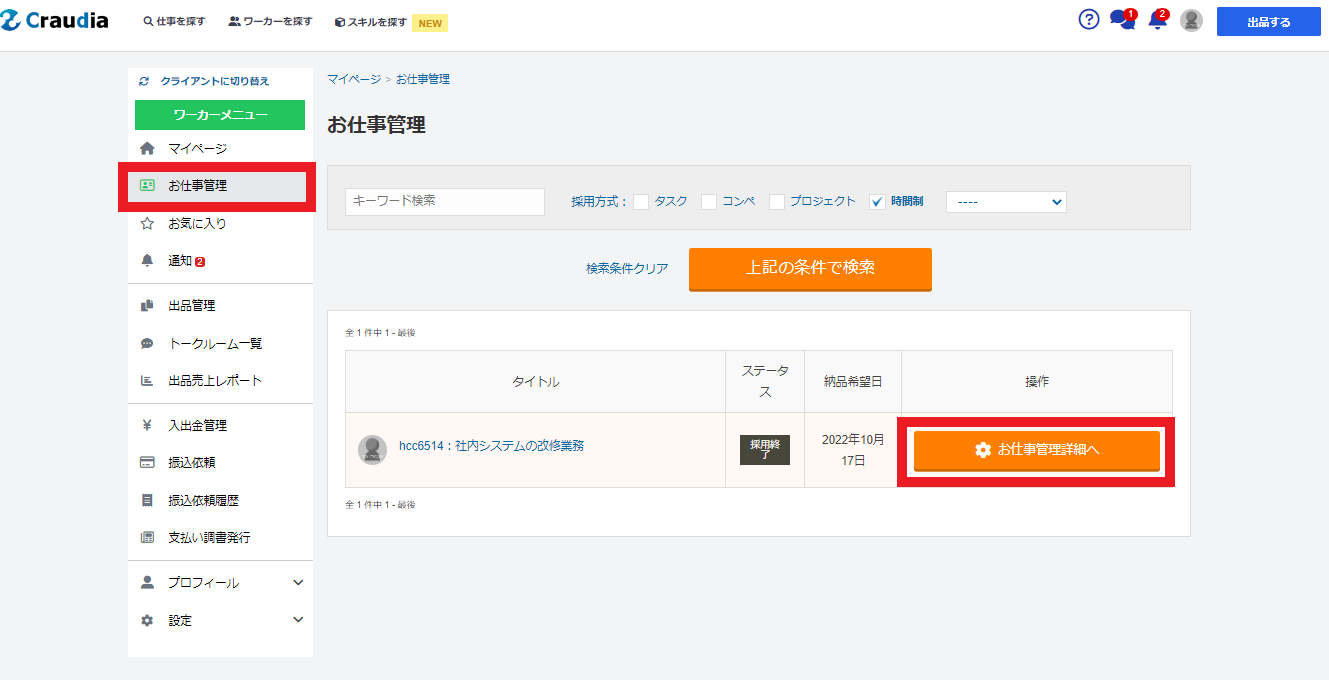Open the help question mark icon
Image resolution: width=1329 pixels, height=680 pixels.
coord(1089,20)
